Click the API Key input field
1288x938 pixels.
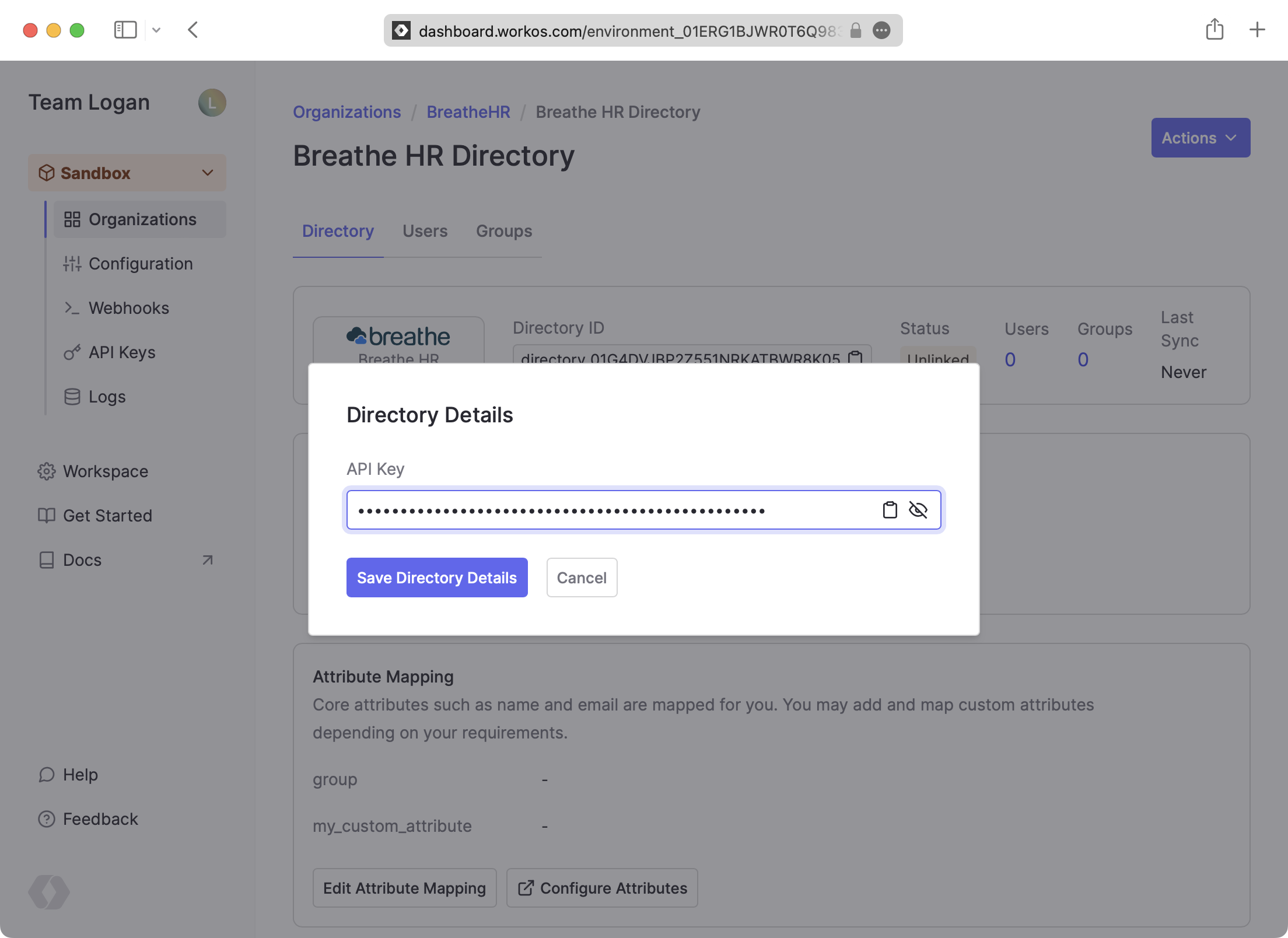pos(643,510)
